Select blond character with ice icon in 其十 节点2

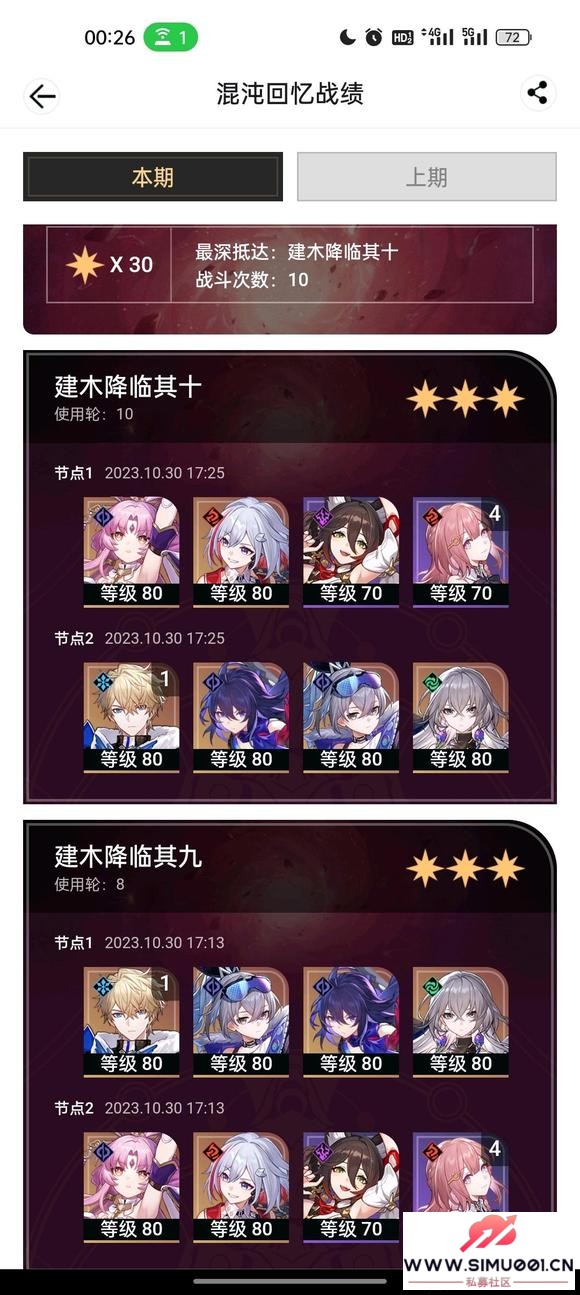pos(131,716)
